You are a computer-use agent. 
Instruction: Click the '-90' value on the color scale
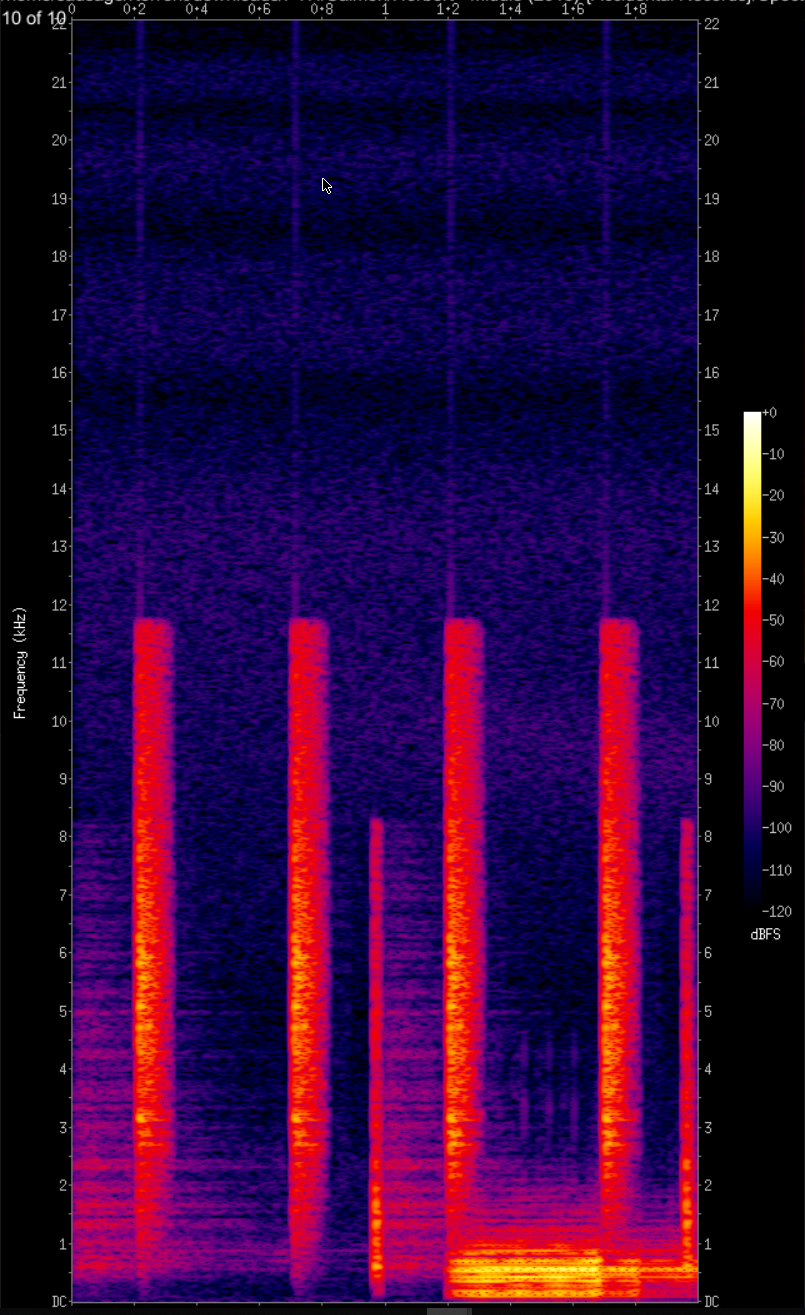(x=772, y=787)
